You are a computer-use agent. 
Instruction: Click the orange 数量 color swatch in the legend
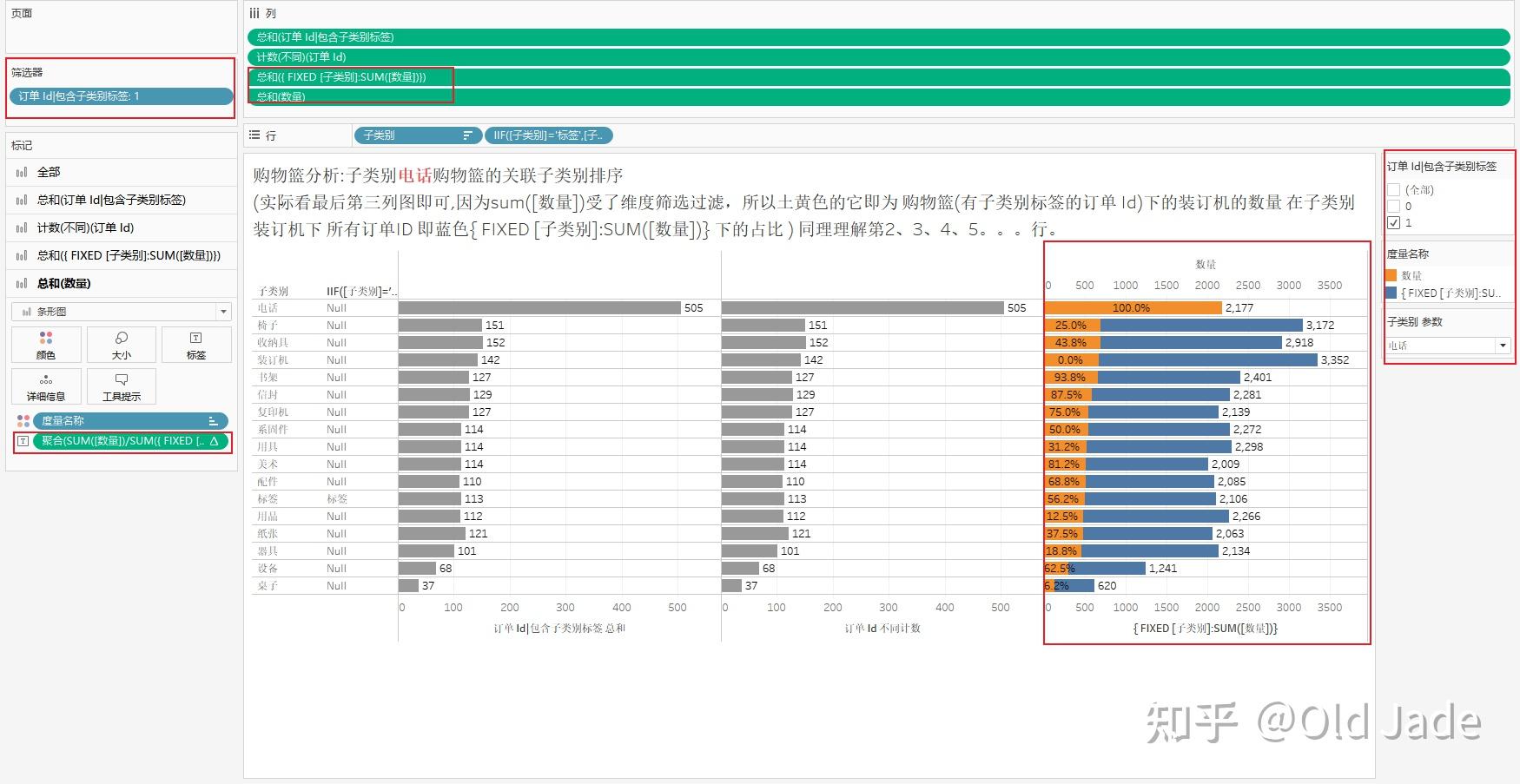pyautogui.click(x=1393, y=275)
